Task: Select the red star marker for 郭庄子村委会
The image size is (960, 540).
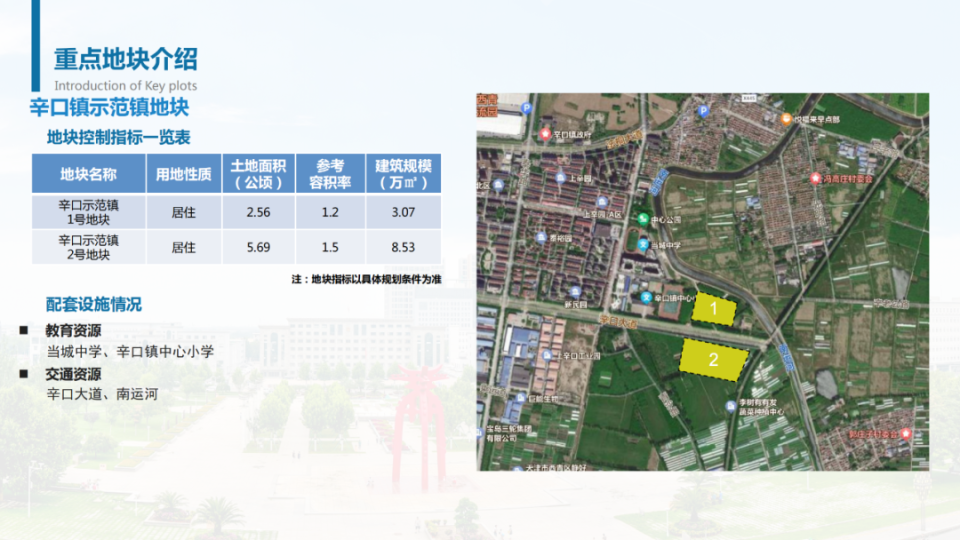Action: click(x=906, y=434)
